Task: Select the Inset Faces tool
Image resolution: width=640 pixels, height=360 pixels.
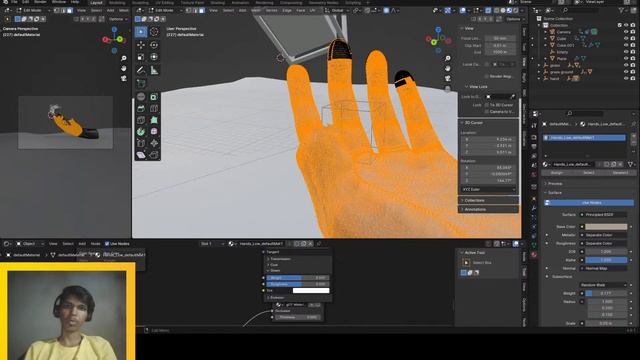Action: coord(154,97)
